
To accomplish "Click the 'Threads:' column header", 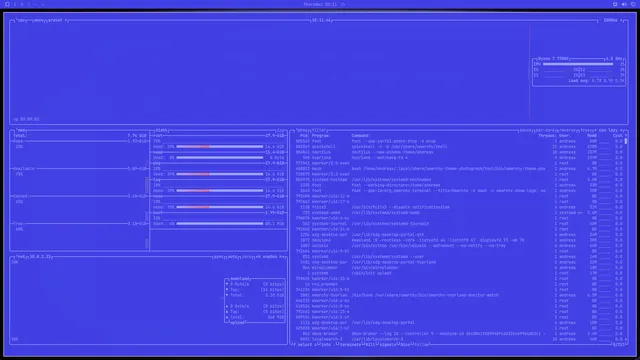I will tap(547, 136).
